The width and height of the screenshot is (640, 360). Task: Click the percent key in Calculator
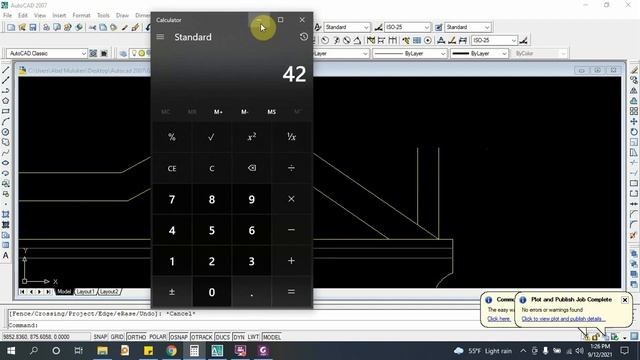pos(172,137)
